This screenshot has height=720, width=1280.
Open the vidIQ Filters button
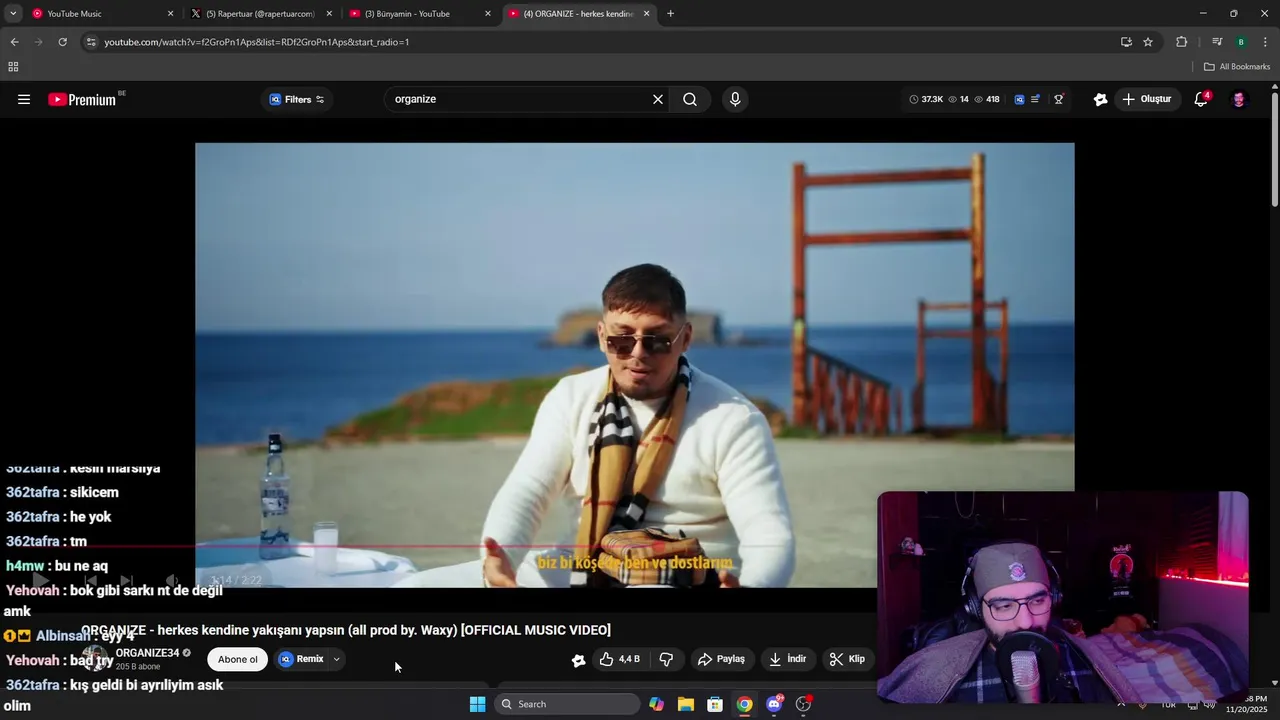point(297,99)
